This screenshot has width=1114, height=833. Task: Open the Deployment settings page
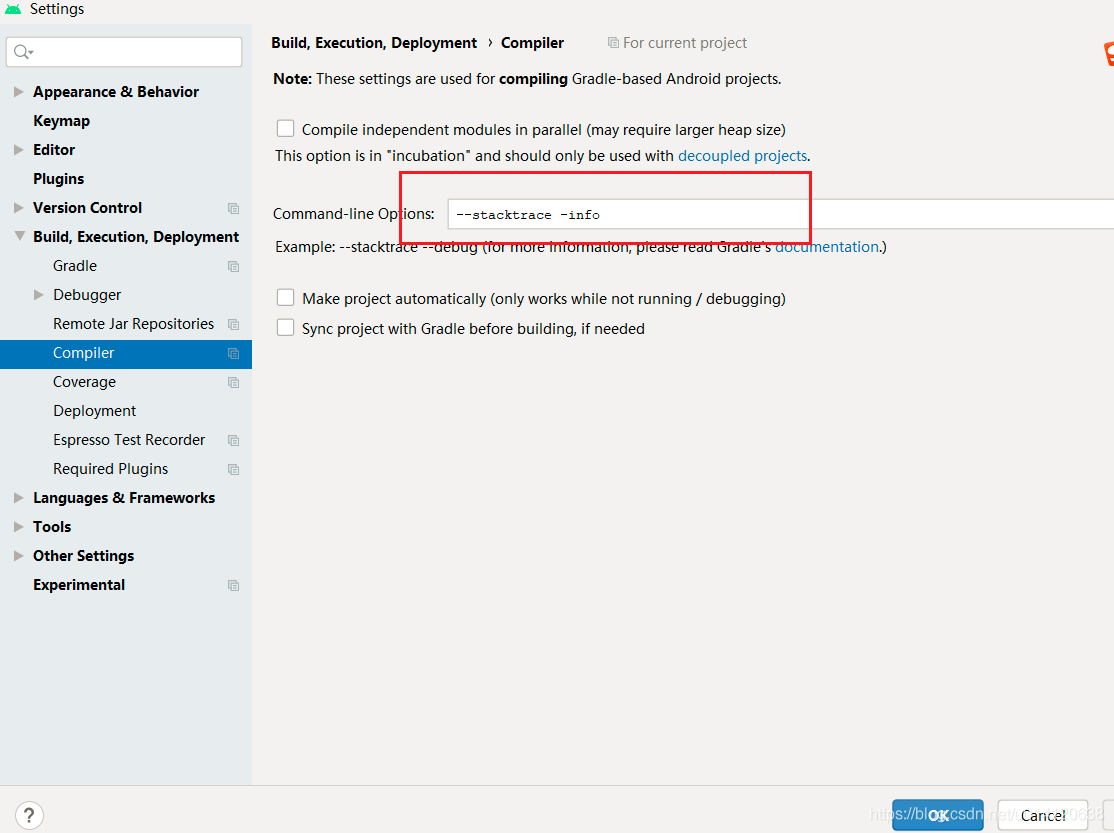[94, 411]
